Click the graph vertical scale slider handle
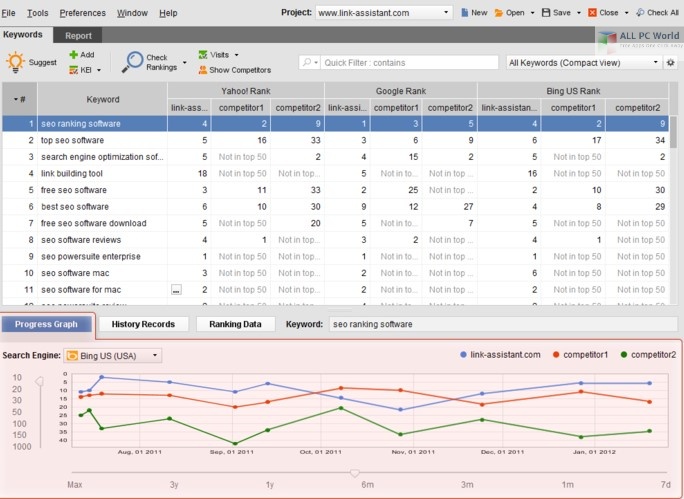Screen dimensions: 684x499 (40, 382)
